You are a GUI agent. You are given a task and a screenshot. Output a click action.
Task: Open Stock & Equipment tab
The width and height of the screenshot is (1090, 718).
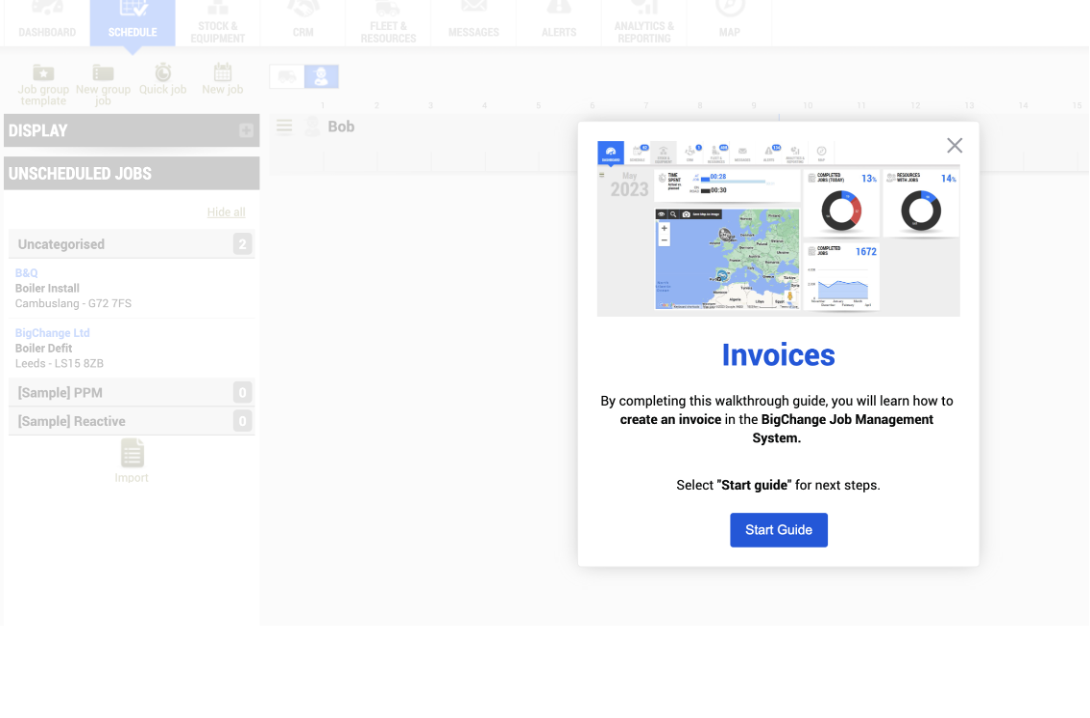point(218,23)
